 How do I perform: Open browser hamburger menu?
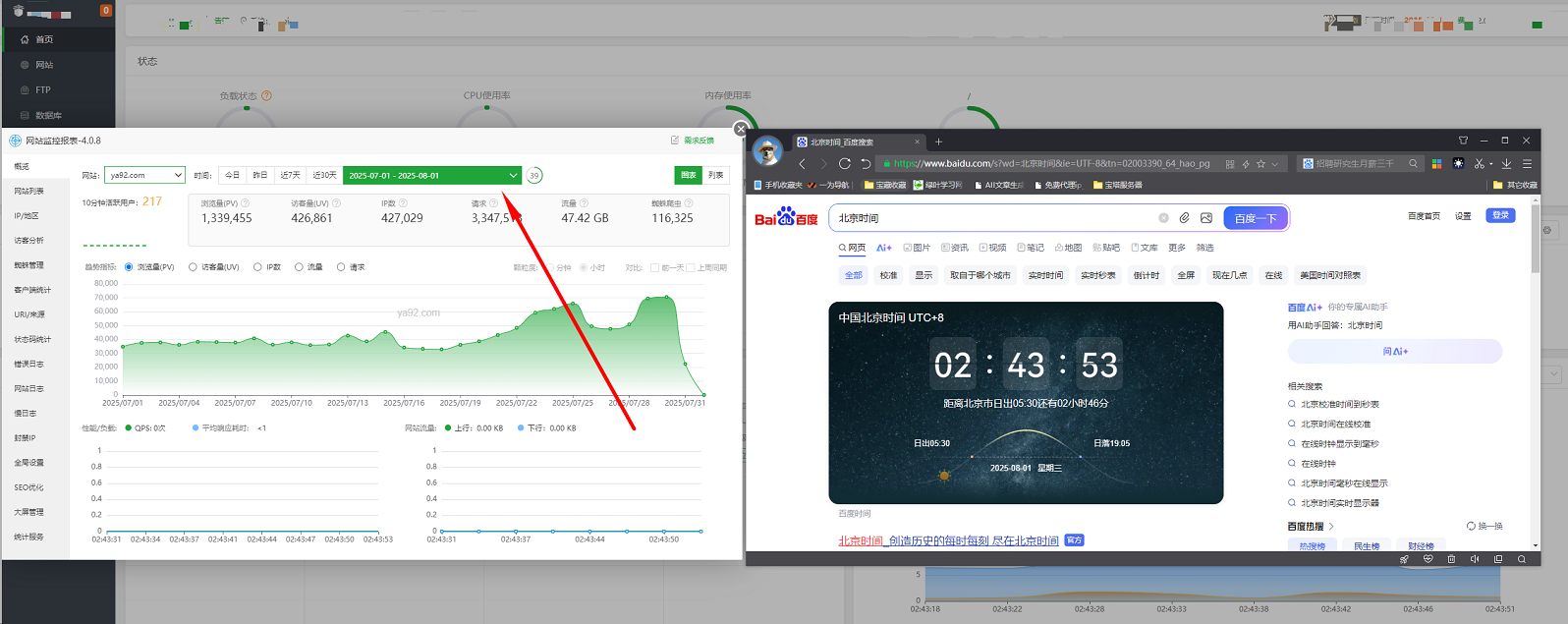click(1527, 164)
